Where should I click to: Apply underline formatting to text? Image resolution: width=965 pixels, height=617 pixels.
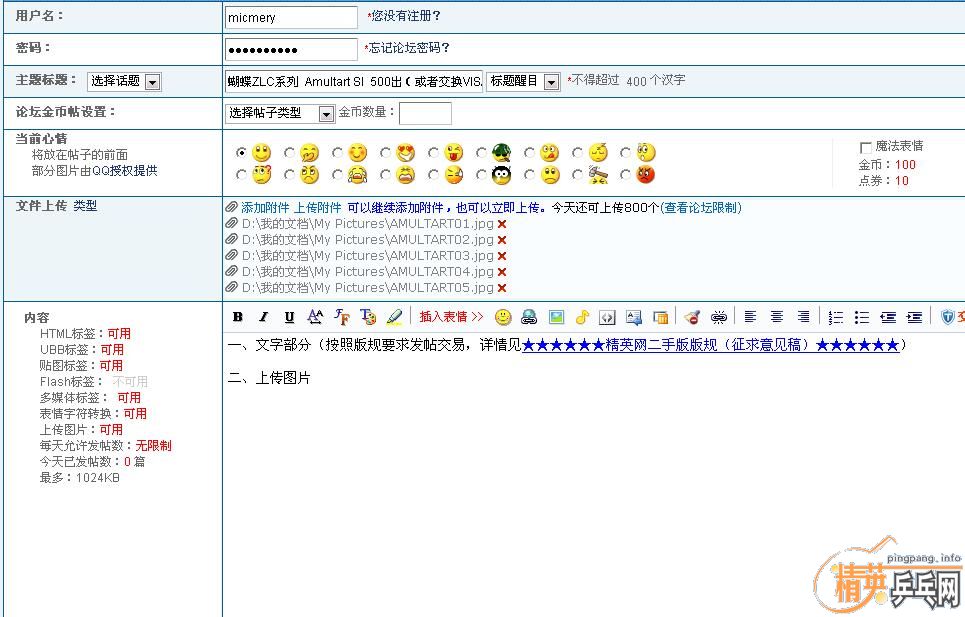(289, 317)
